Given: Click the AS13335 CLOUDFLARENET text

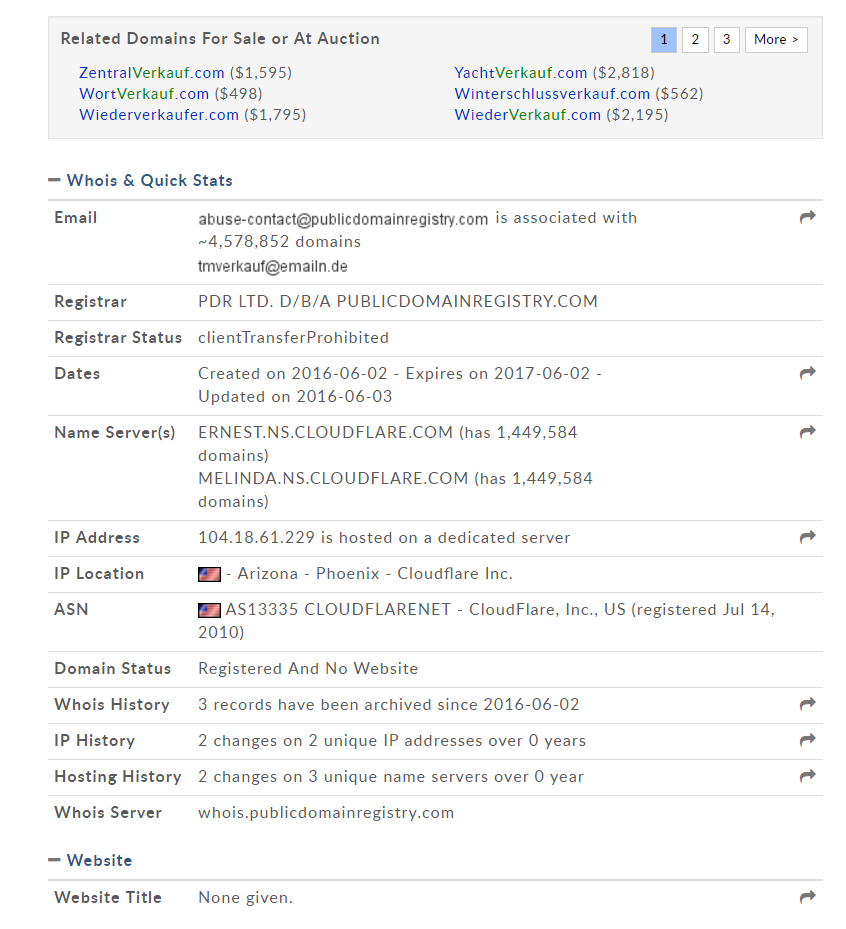Looking at the screenshot, I should (x=338, y=610).
